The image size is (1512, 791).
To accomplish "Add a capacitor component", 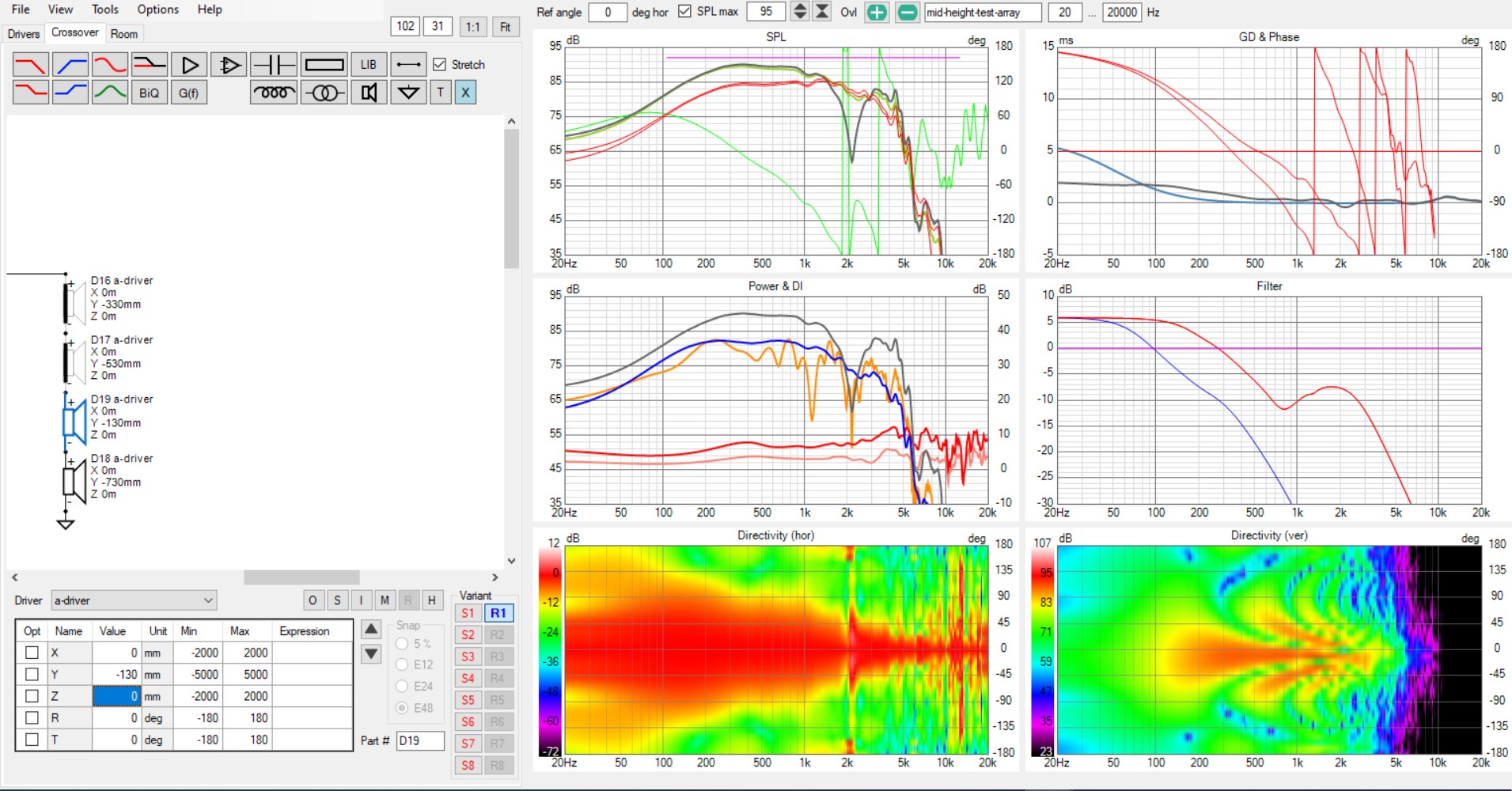I will pos(274,64).
